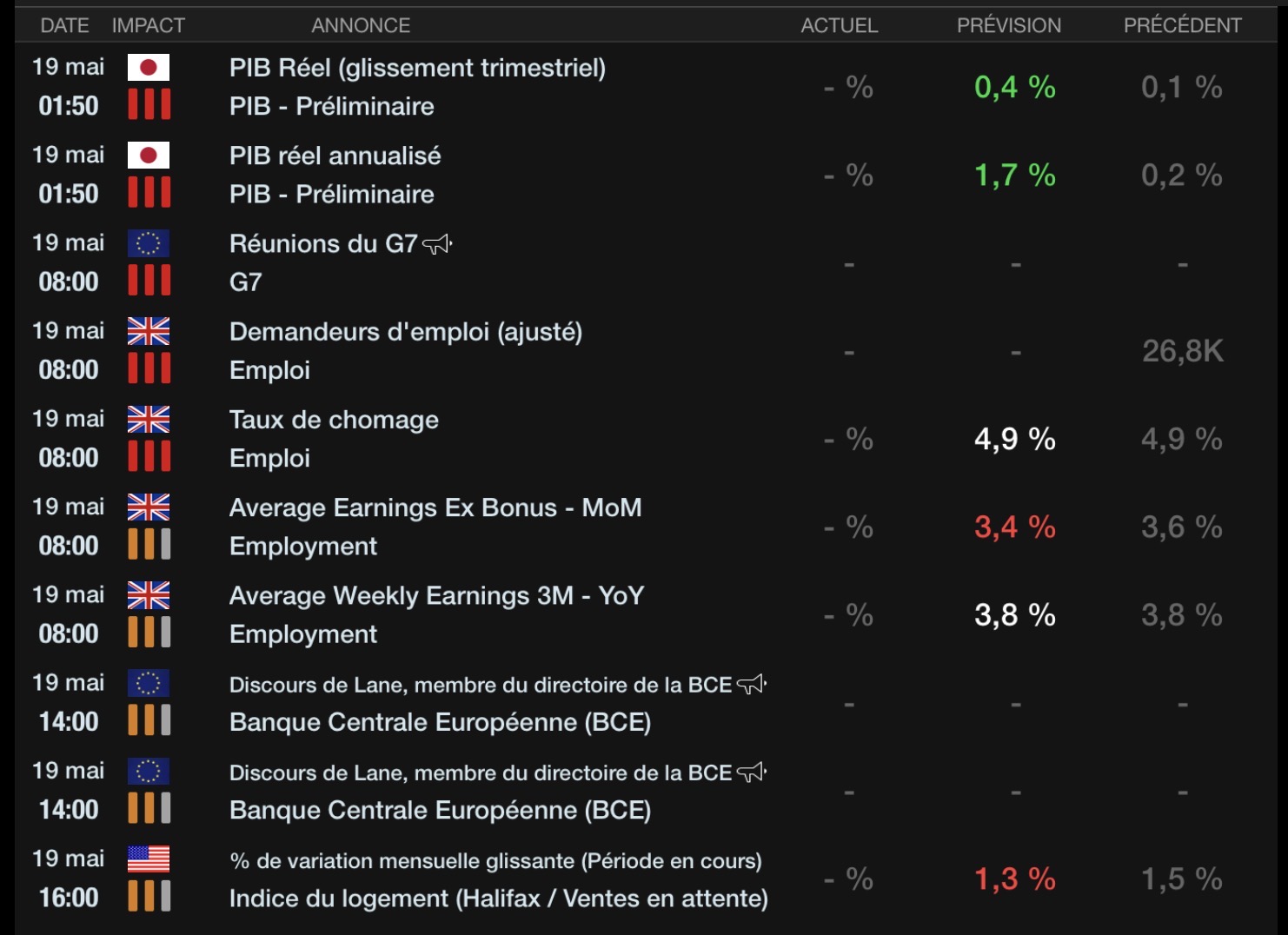The height and width of the screenshot is (935, 1288).
Task: Click the Japan flag beside PIB Réel
Action: click(149, 68)
